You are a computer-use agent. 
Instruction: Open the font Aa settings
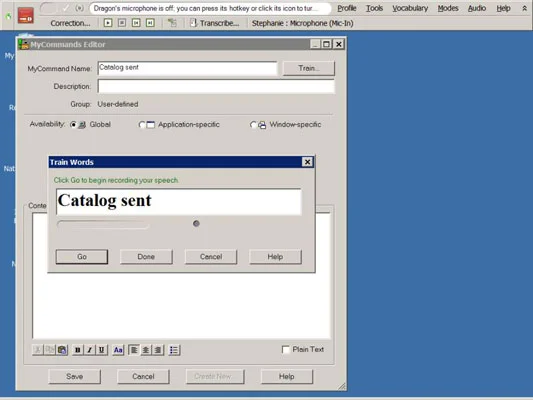(118, 350)
